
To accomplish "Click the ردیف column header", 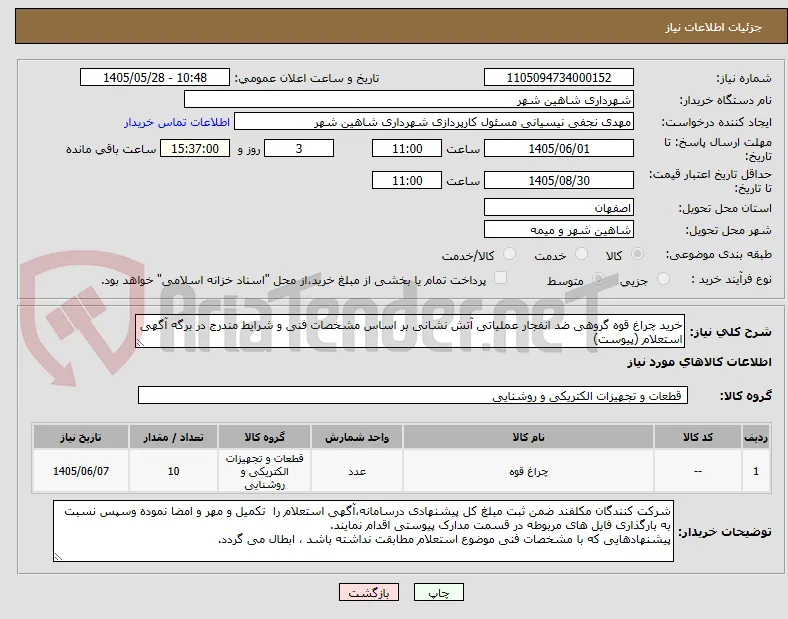I will coord(756,437).
